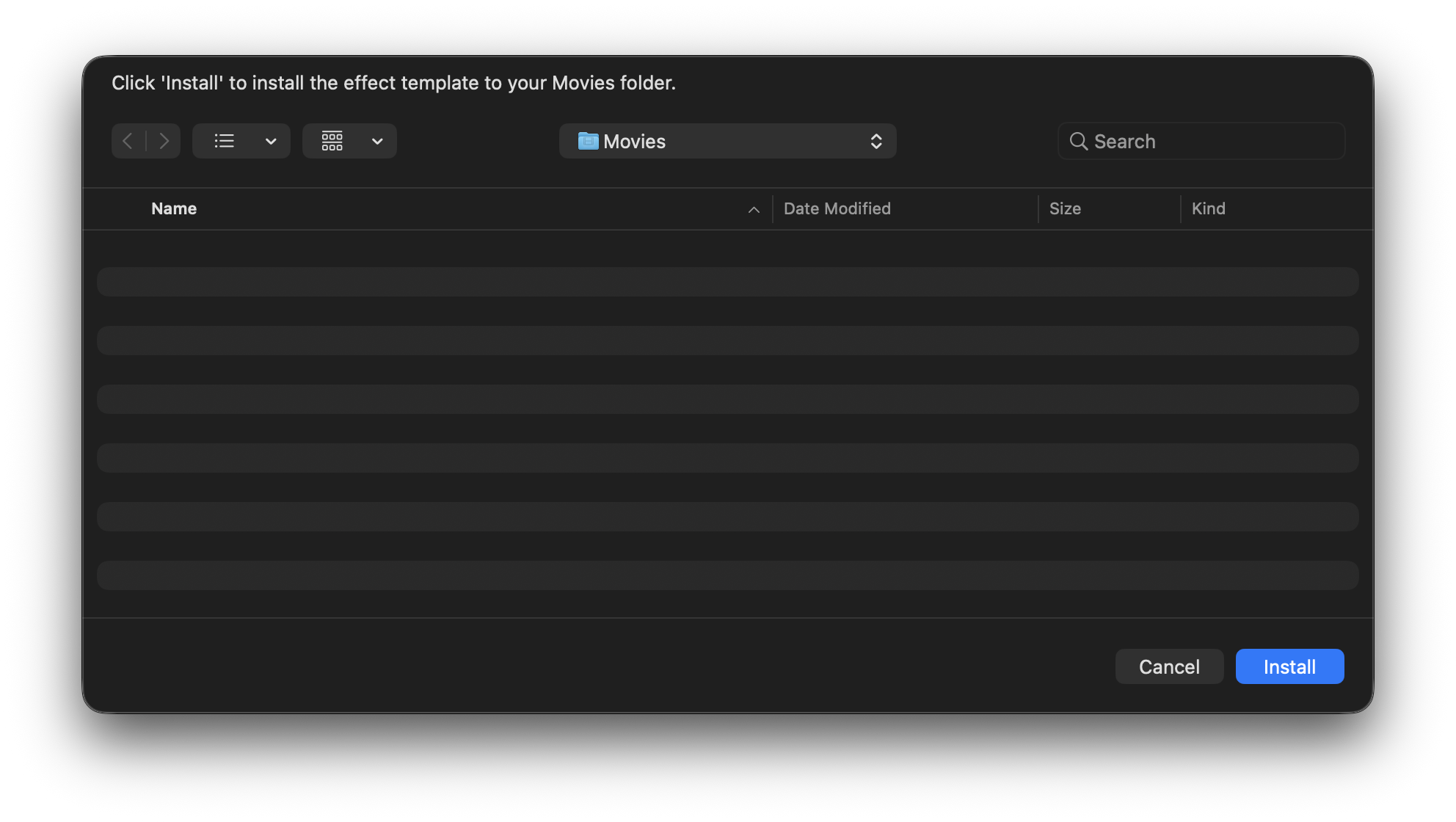Open the list view options chevron
This screenshot has width=1456, height=822.
pos(271,142)
